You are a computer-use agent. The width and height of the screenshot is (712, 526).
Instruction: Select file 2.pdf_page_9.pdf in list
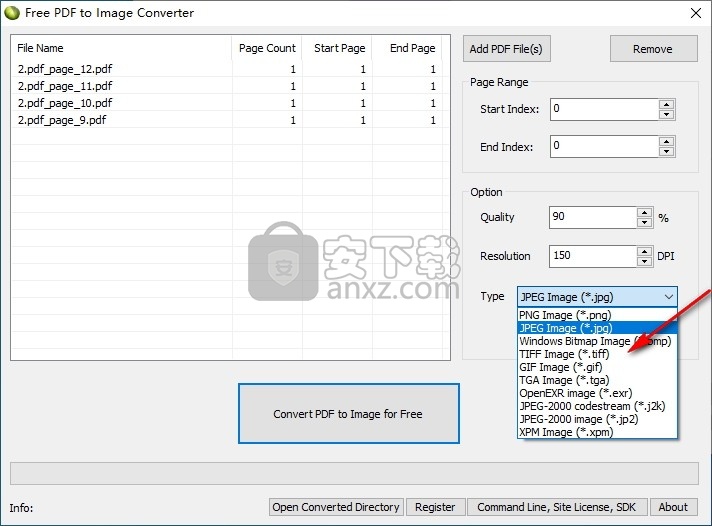(x=62, y=120)
